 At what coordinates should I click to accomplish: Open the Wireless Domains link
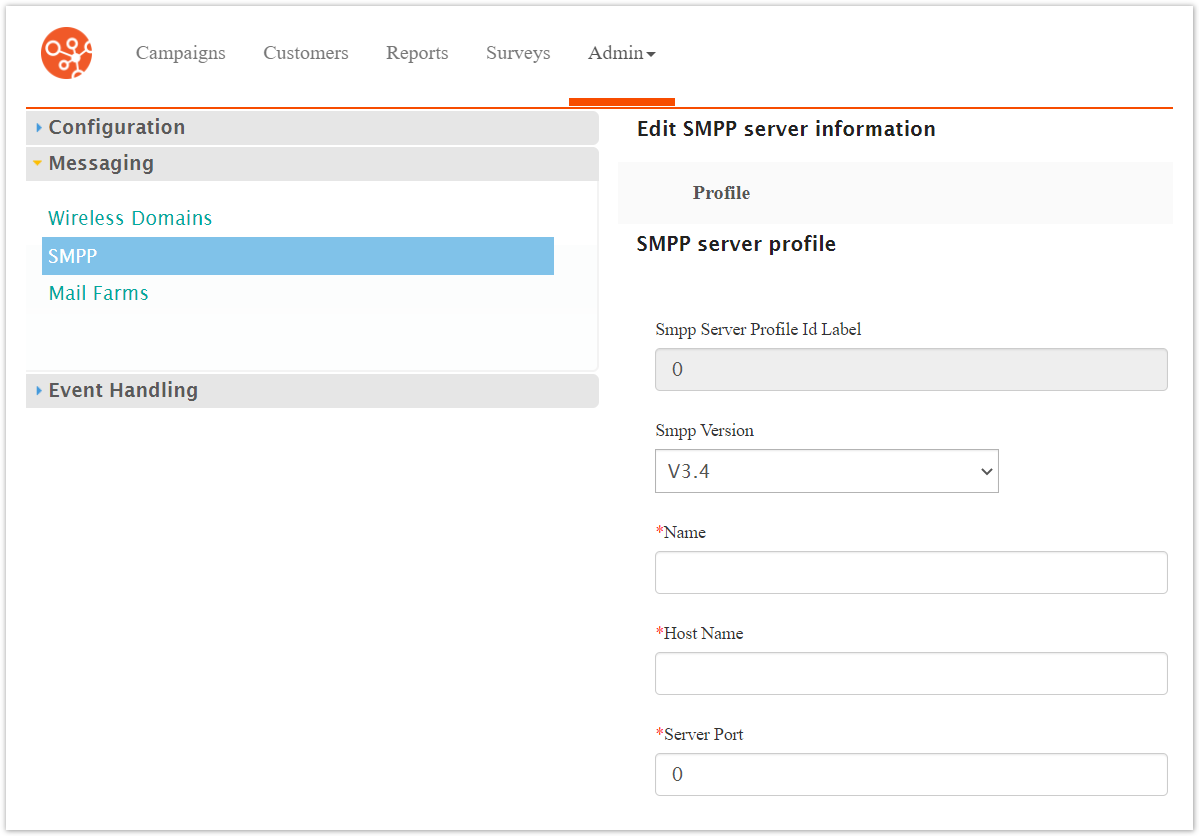[x=130, y=218]
